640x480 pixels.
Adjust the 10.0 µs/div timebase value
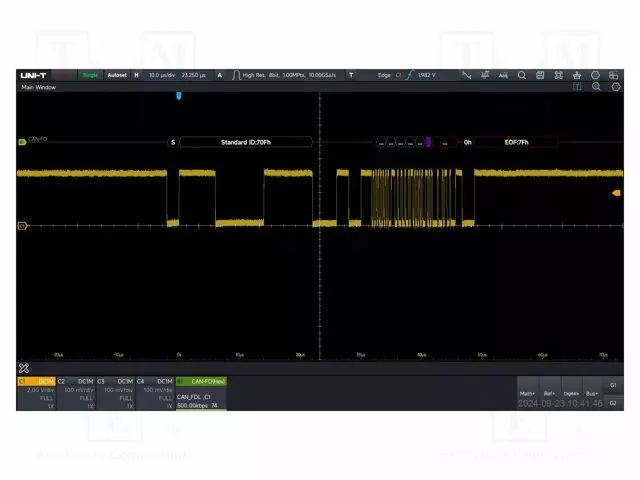pyautogui.click(x=162, y=75)
